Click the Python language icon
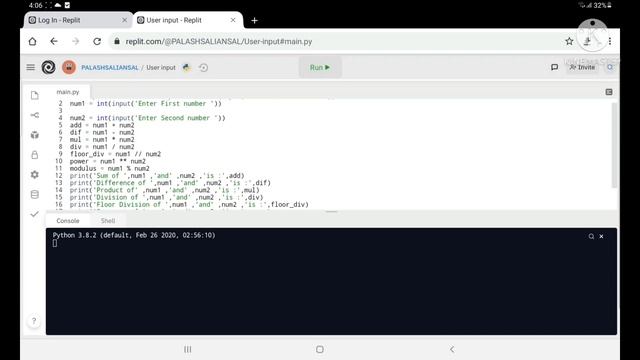The width and height of the screenshot is (640, 360). 187,68
